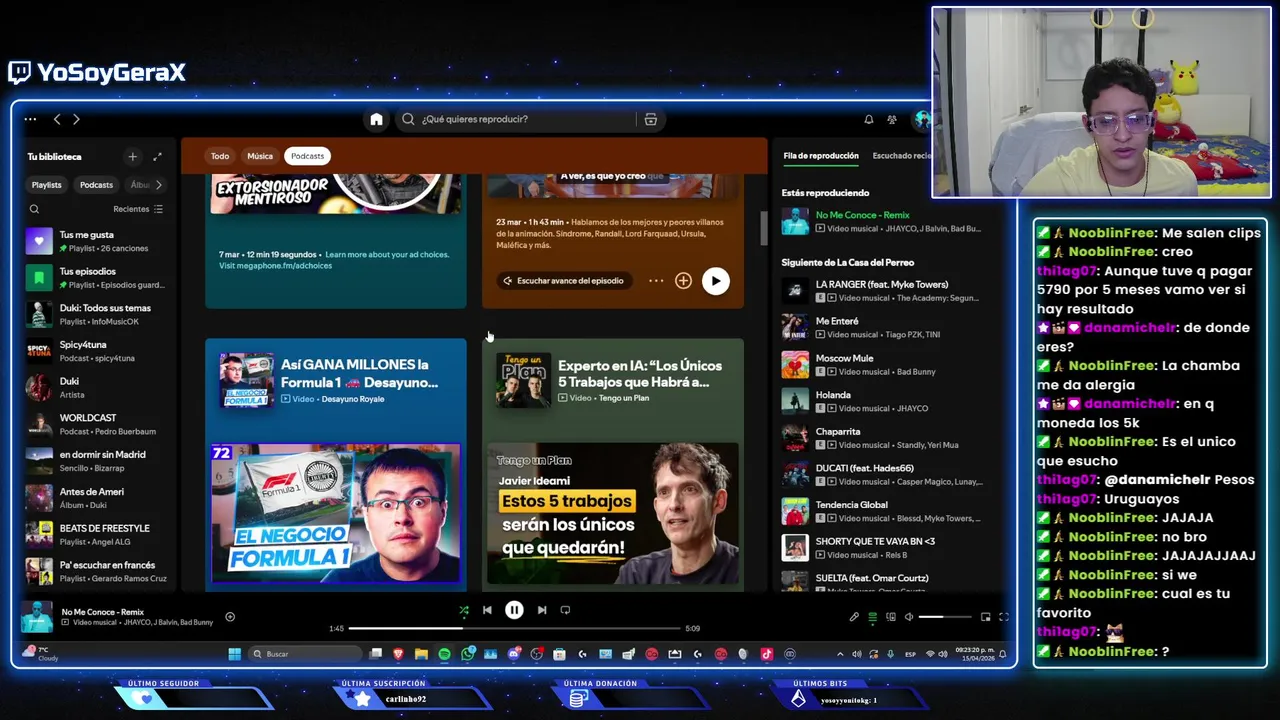Open WhatsApp from the Windows taskbar
The height and width of the screenshot is (720, 1280).
(x=468, y=654)
